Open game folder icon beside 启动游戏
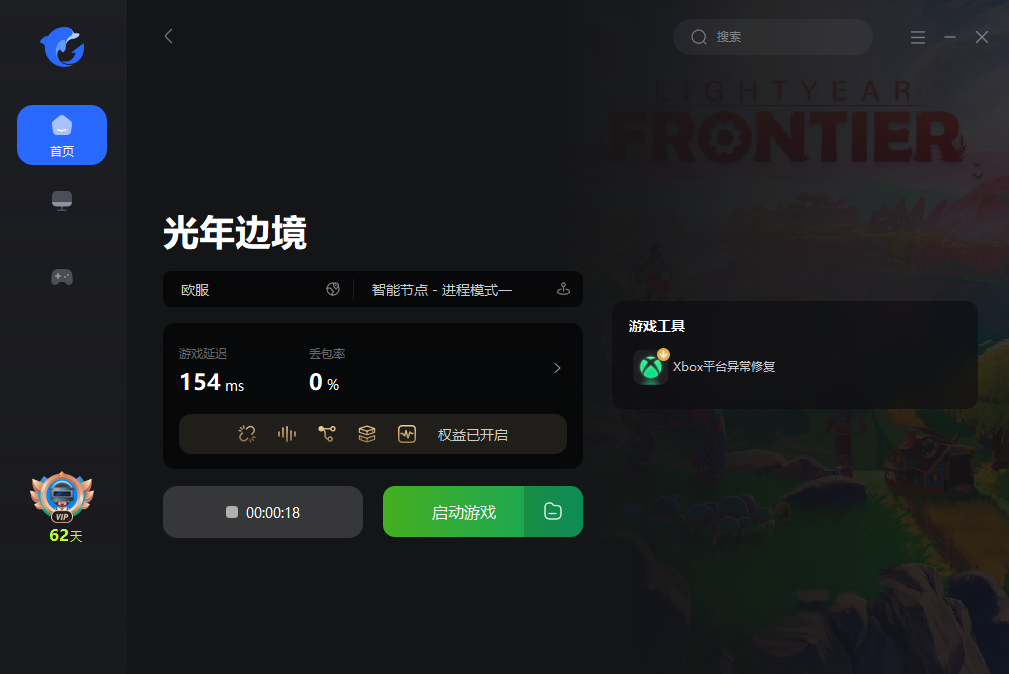The width and height of the screenshot is (1009, 674). click(x=553, y=512)
